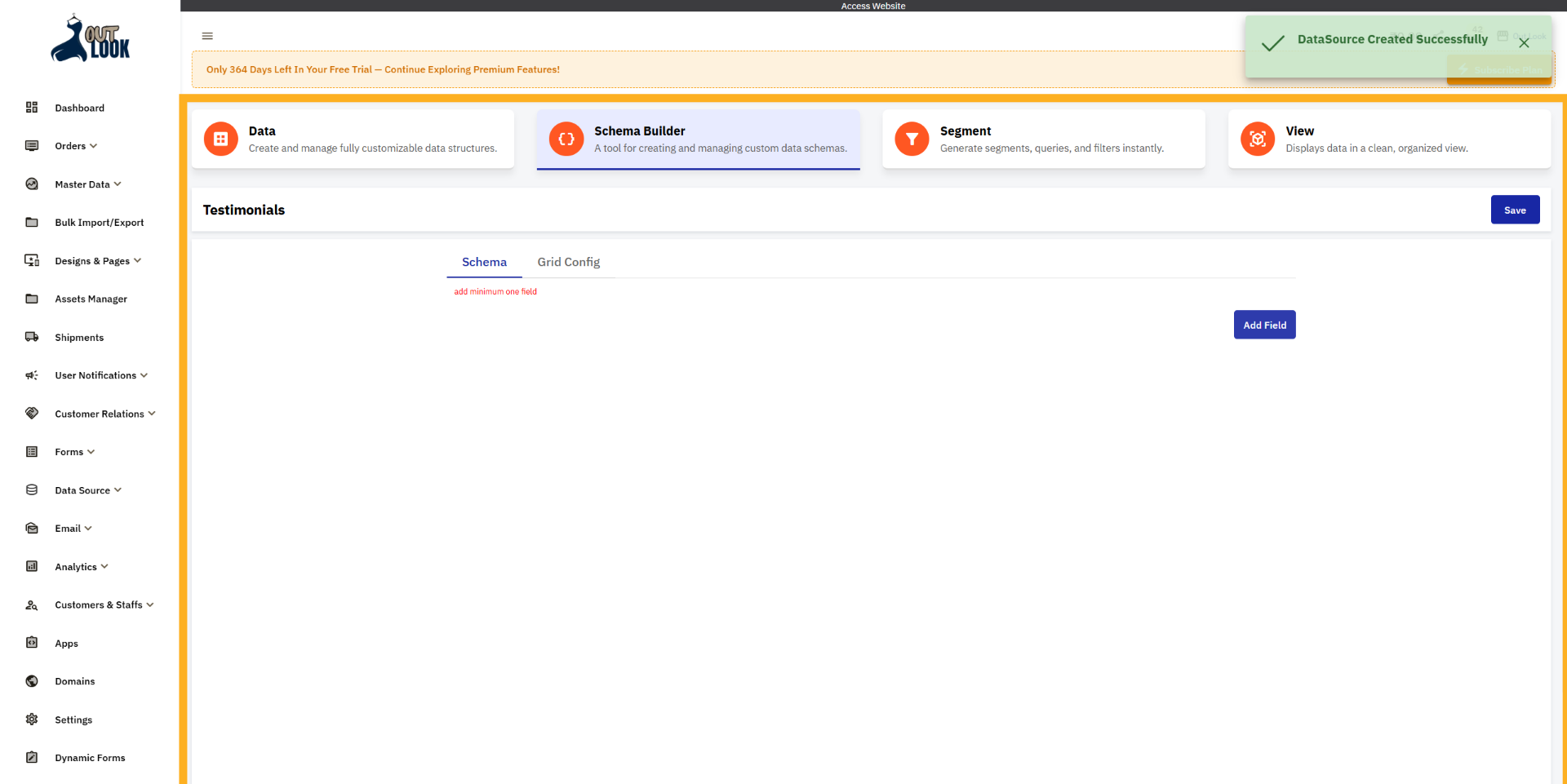Switch to the Grid Config tab
Viewport: 1567px width, 784px height.
pos(568,262)
